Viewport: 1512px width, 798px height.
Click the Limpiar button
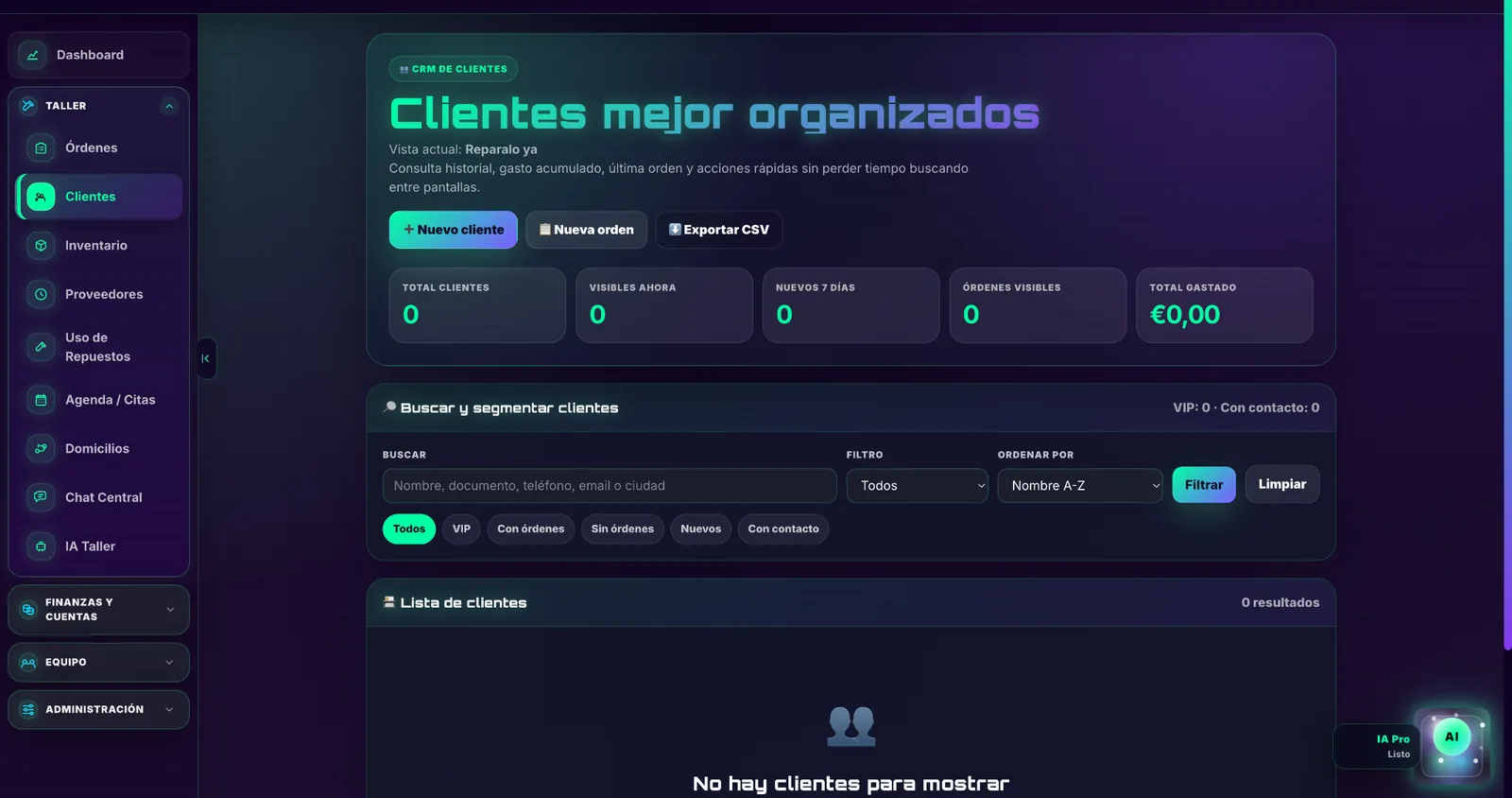click(x=1282, y=484)
